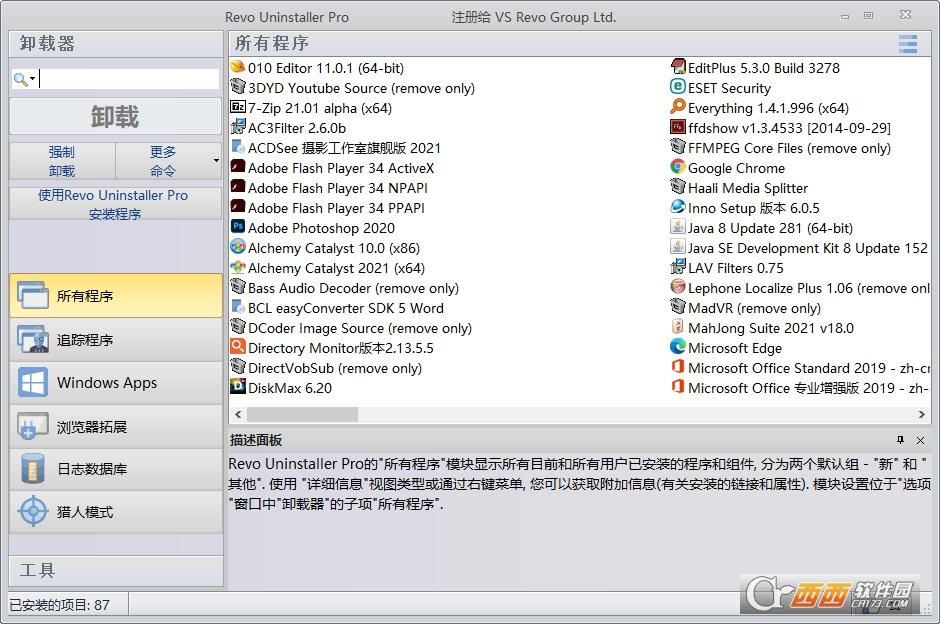
Task: Click the 010 Editor program icon
Action: (237, 68)
